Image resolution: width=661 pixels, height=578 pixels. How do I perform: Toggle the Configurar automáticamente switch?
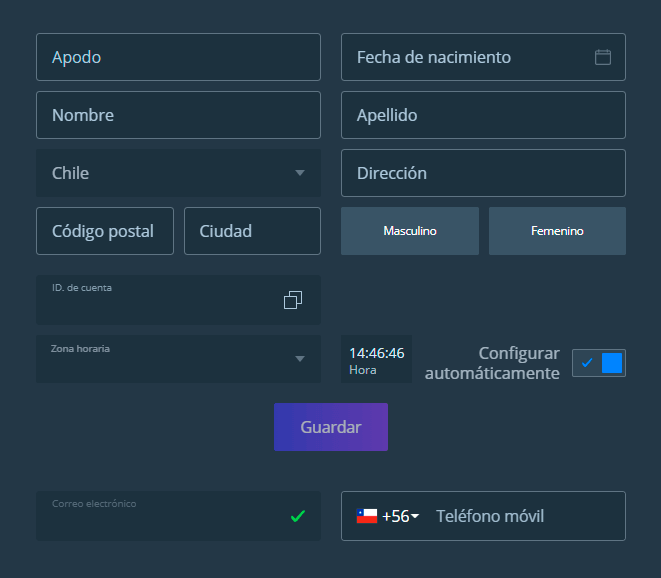pyautogui.click(x=598, y=363)
